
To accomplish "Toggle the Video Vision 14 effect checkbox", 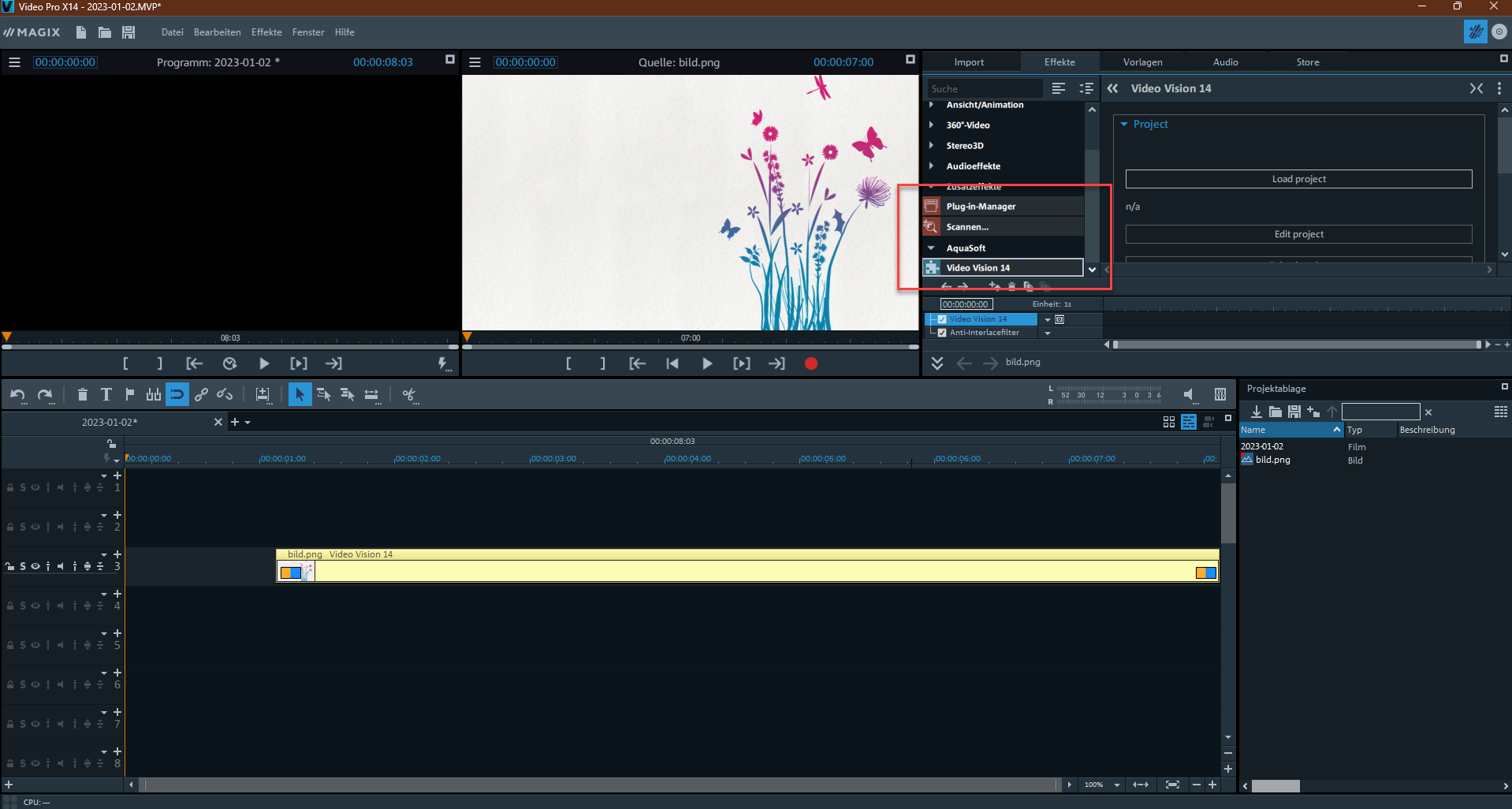I will [942, 319].
